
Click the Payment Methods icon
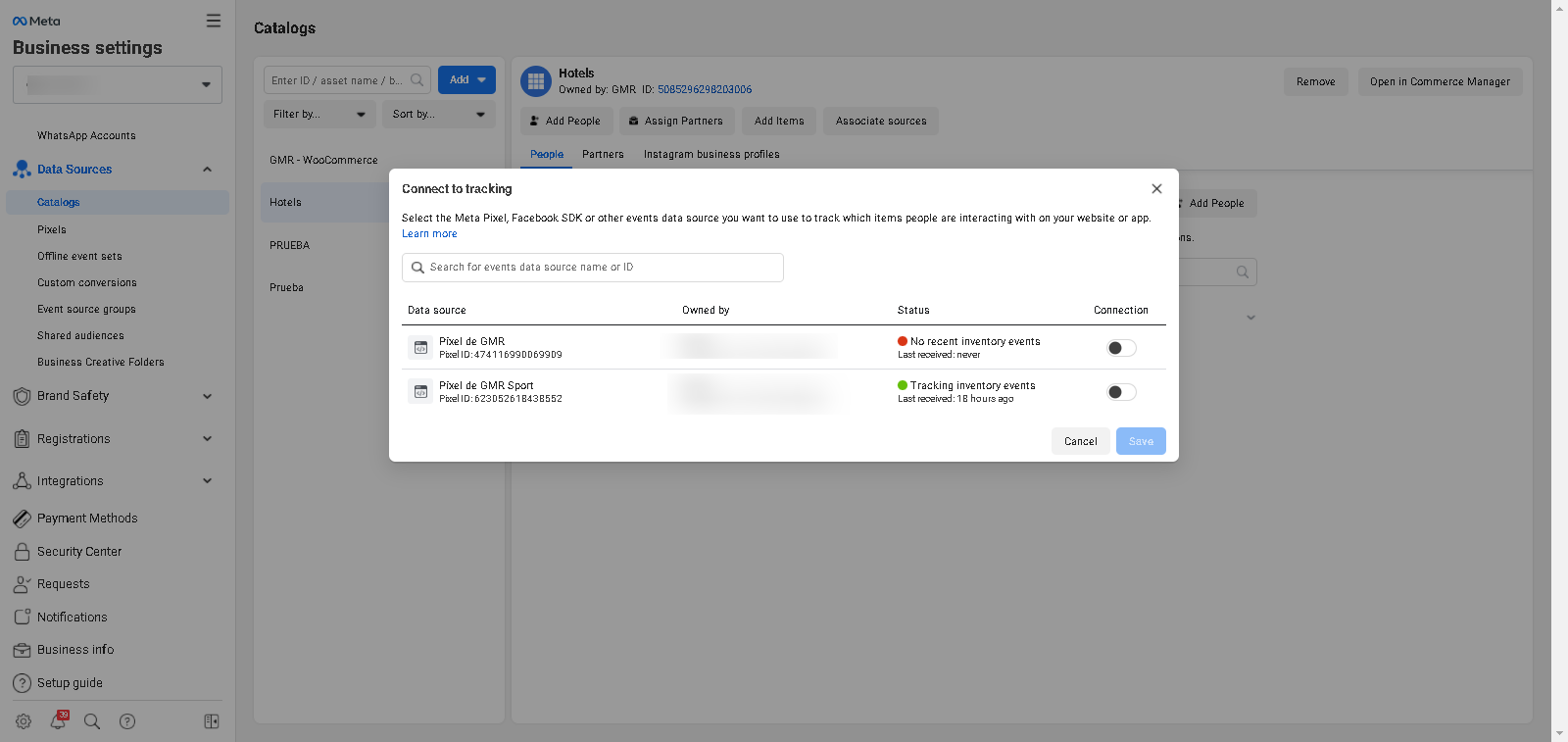tap(22, 519)
